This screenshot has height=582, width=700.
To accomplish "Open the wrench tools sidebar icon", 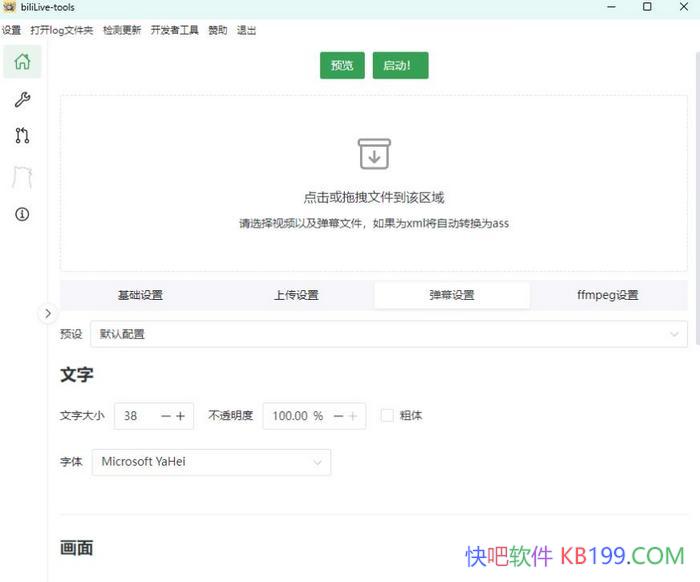I will [x=22, y=100].
